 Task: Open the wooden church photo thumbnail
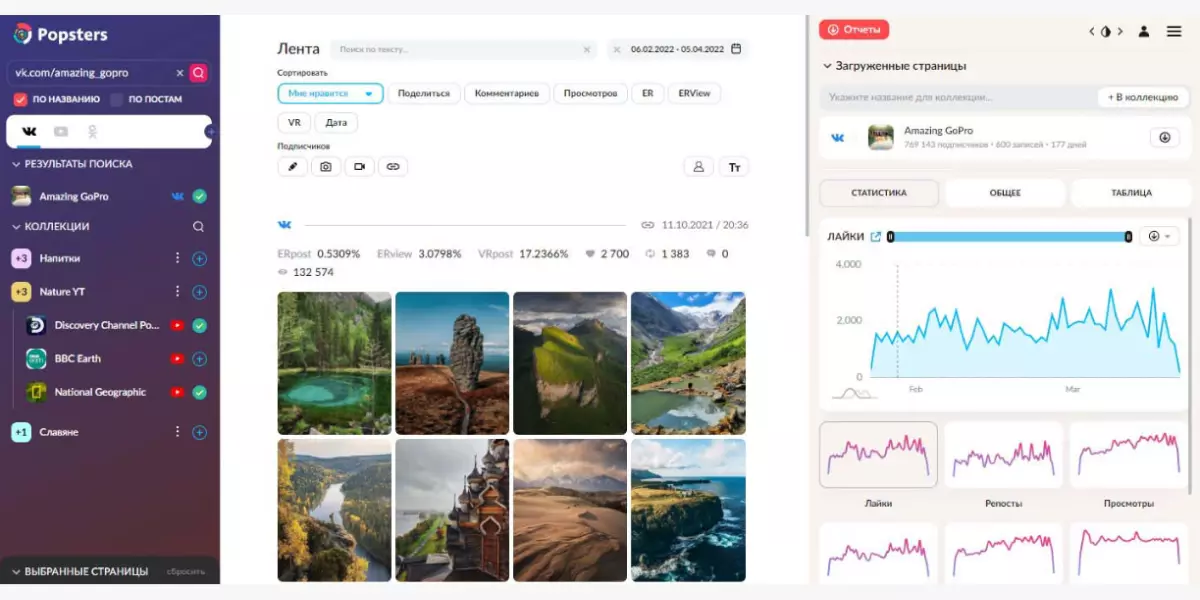[x=452, y=510]
